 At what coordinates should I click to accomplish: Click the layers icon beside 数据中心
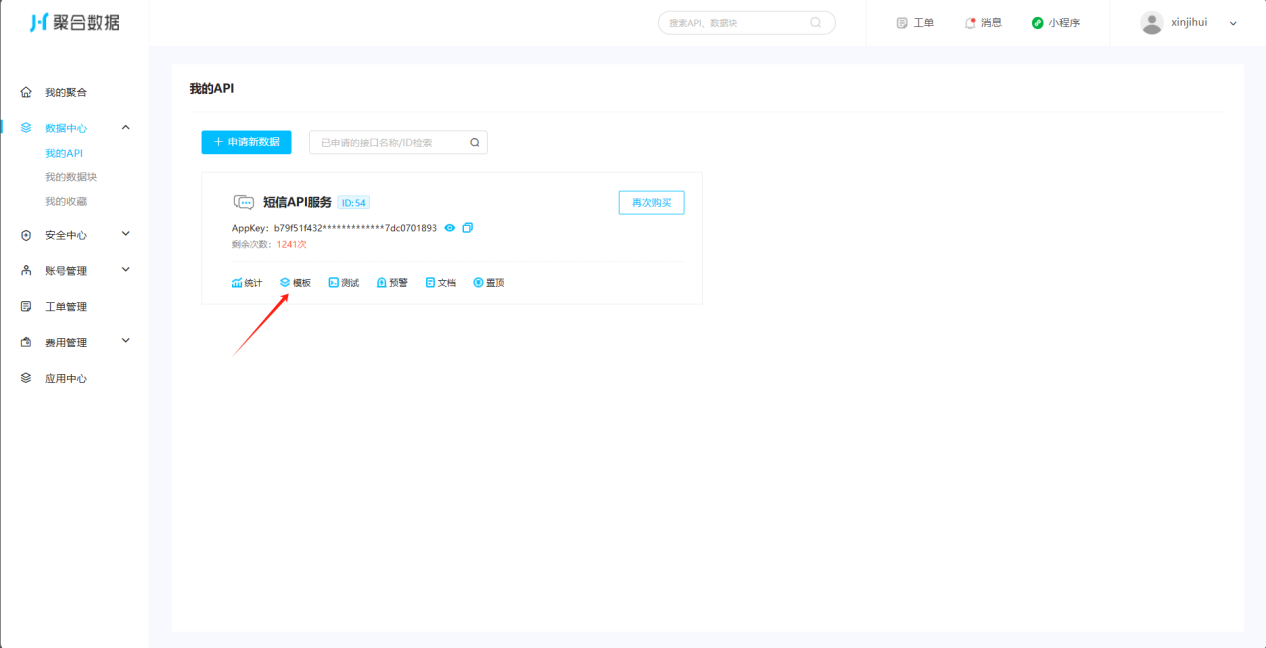click(x=26, y=128)
